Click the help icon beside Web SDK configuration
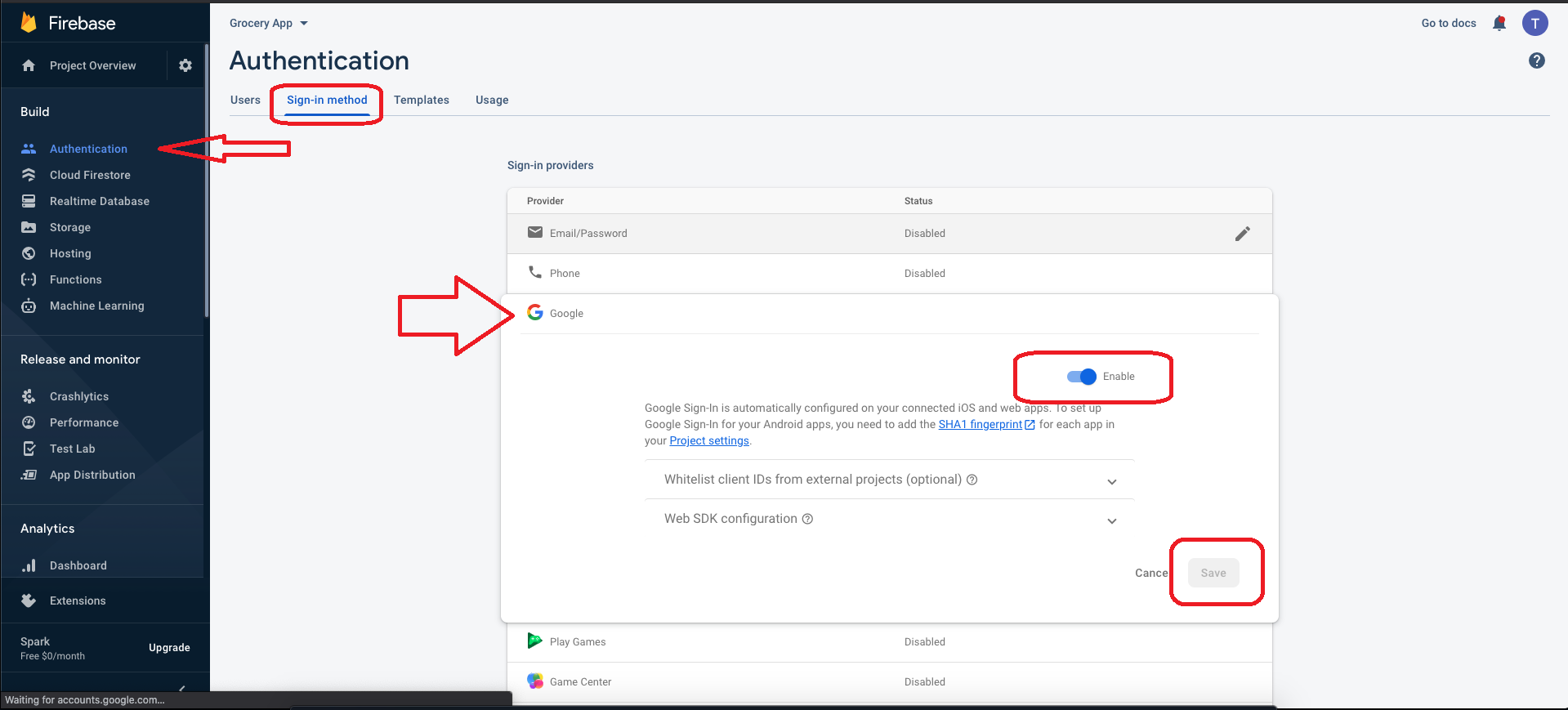Image resolution: width=1568 pixels, height=710 pixels. (807, 519)
